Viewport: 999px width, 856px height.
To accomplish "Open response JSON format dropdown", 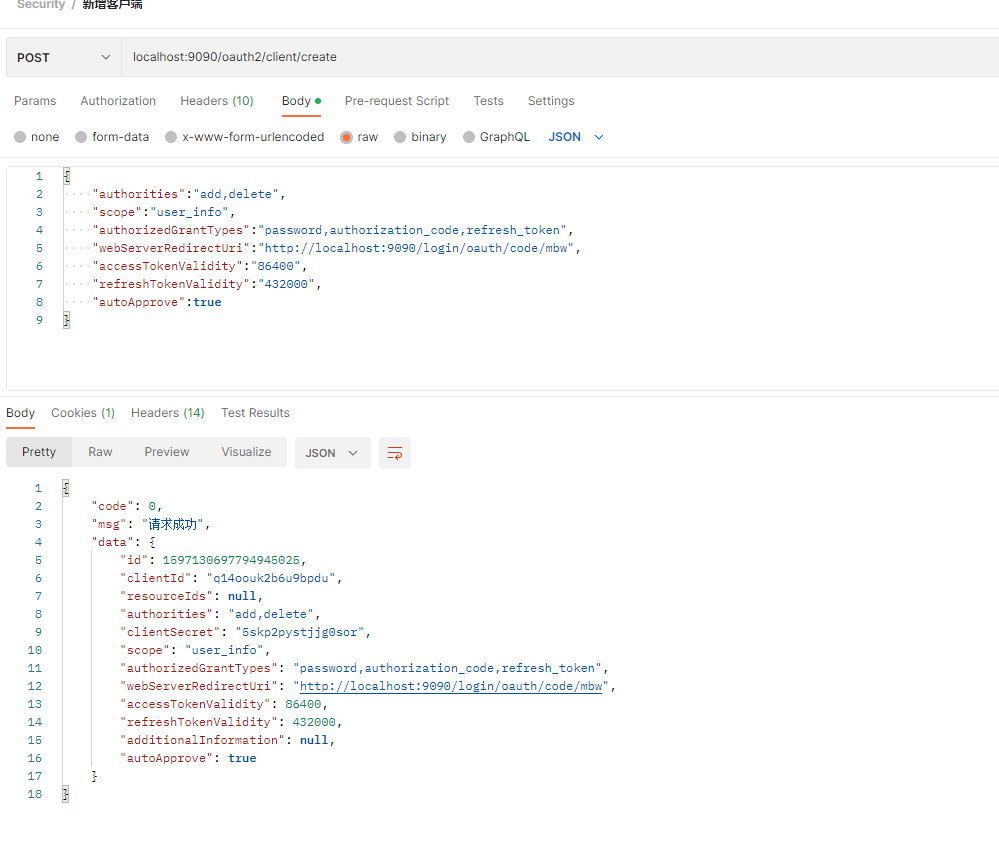I will pos(332,453).
